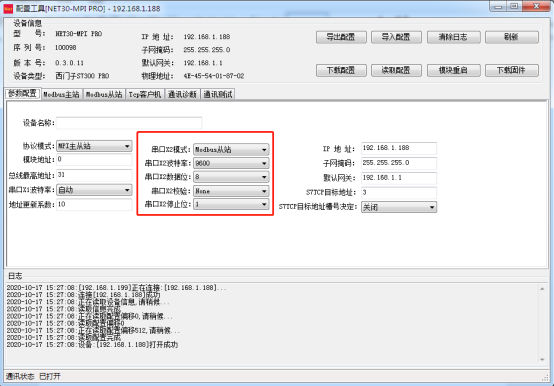This screenshot has width=554, height=386.
Task: Maximize the configuration tool window
Action: (514, 7)
